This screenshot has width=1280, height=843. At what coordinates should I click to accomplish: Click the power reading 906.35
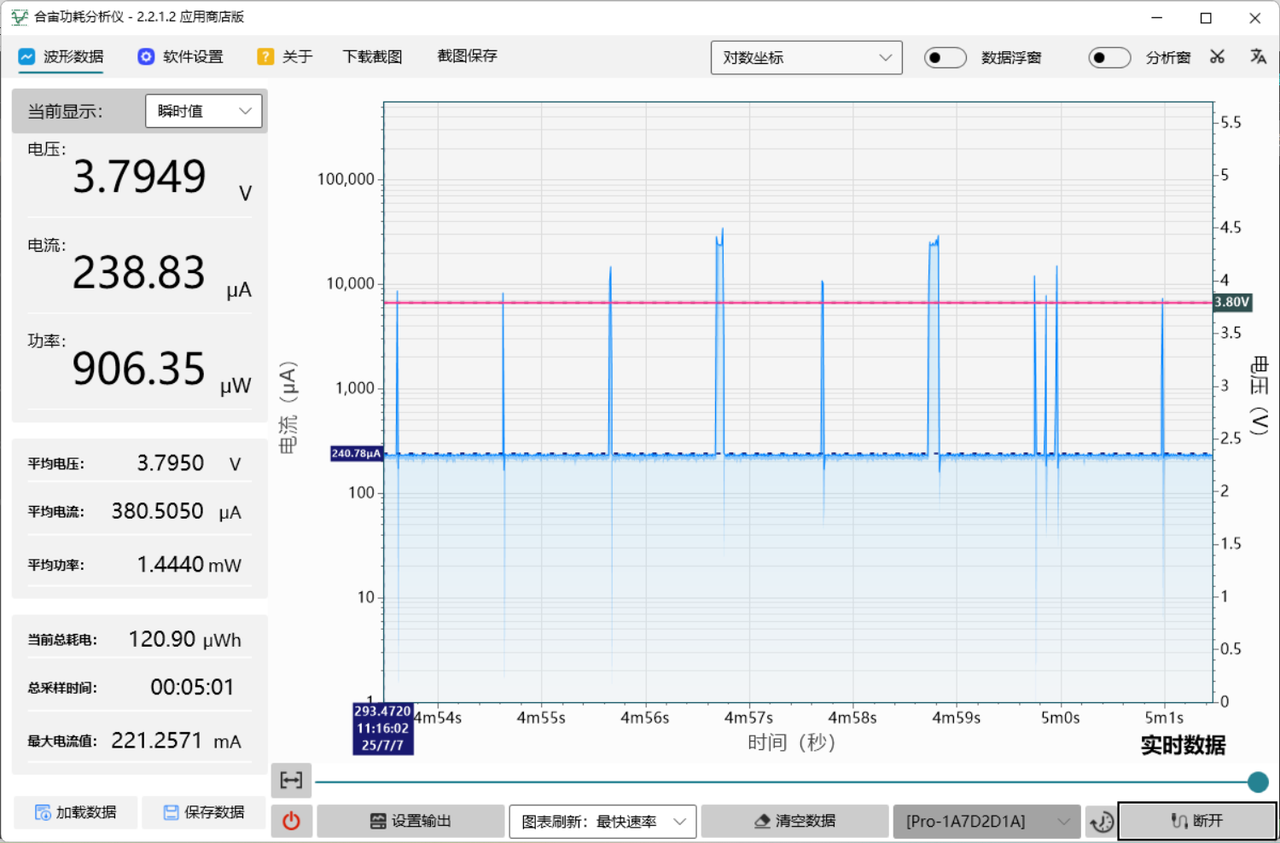139,369
